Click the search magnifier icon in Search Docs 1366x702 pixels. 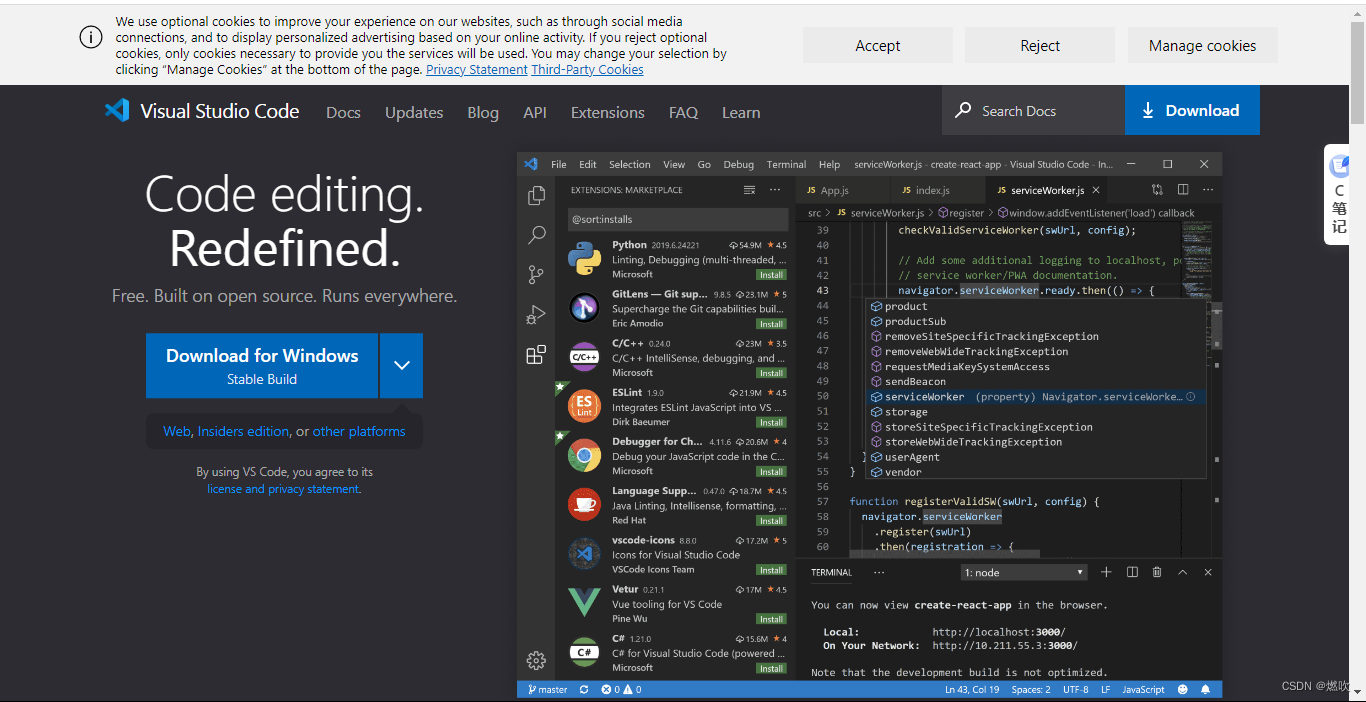tap(963, 110)
